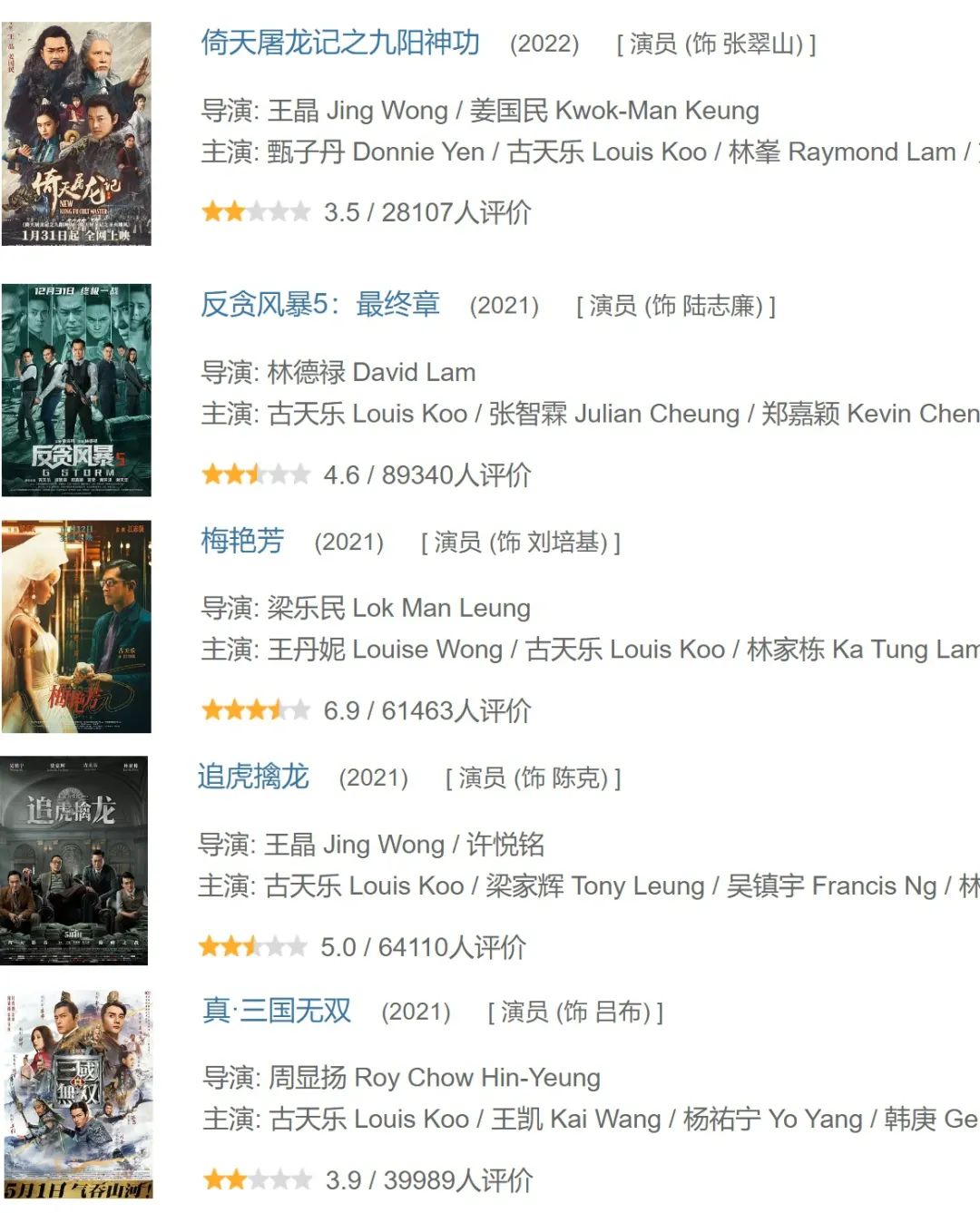Click the 61463人评价 rating count

(456, 710)
